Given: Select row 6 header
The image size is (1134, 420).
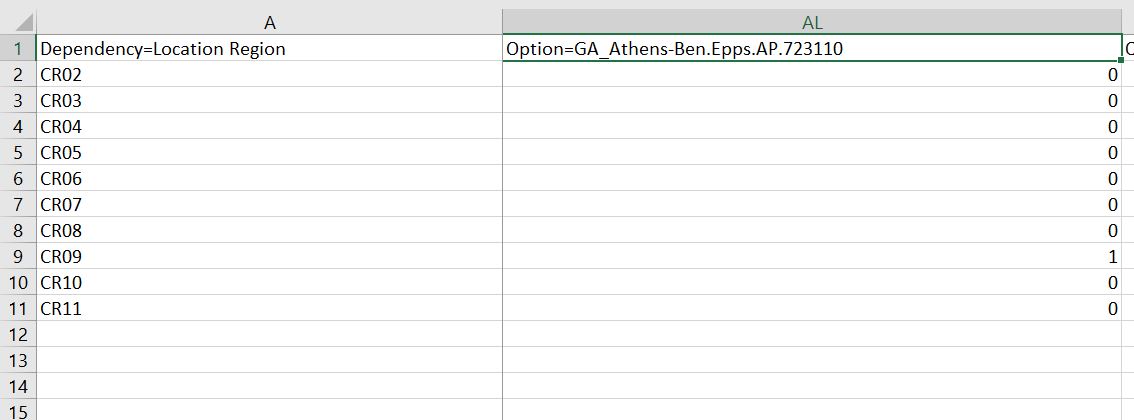Looking at the screenshot, I should click(17, 179).
